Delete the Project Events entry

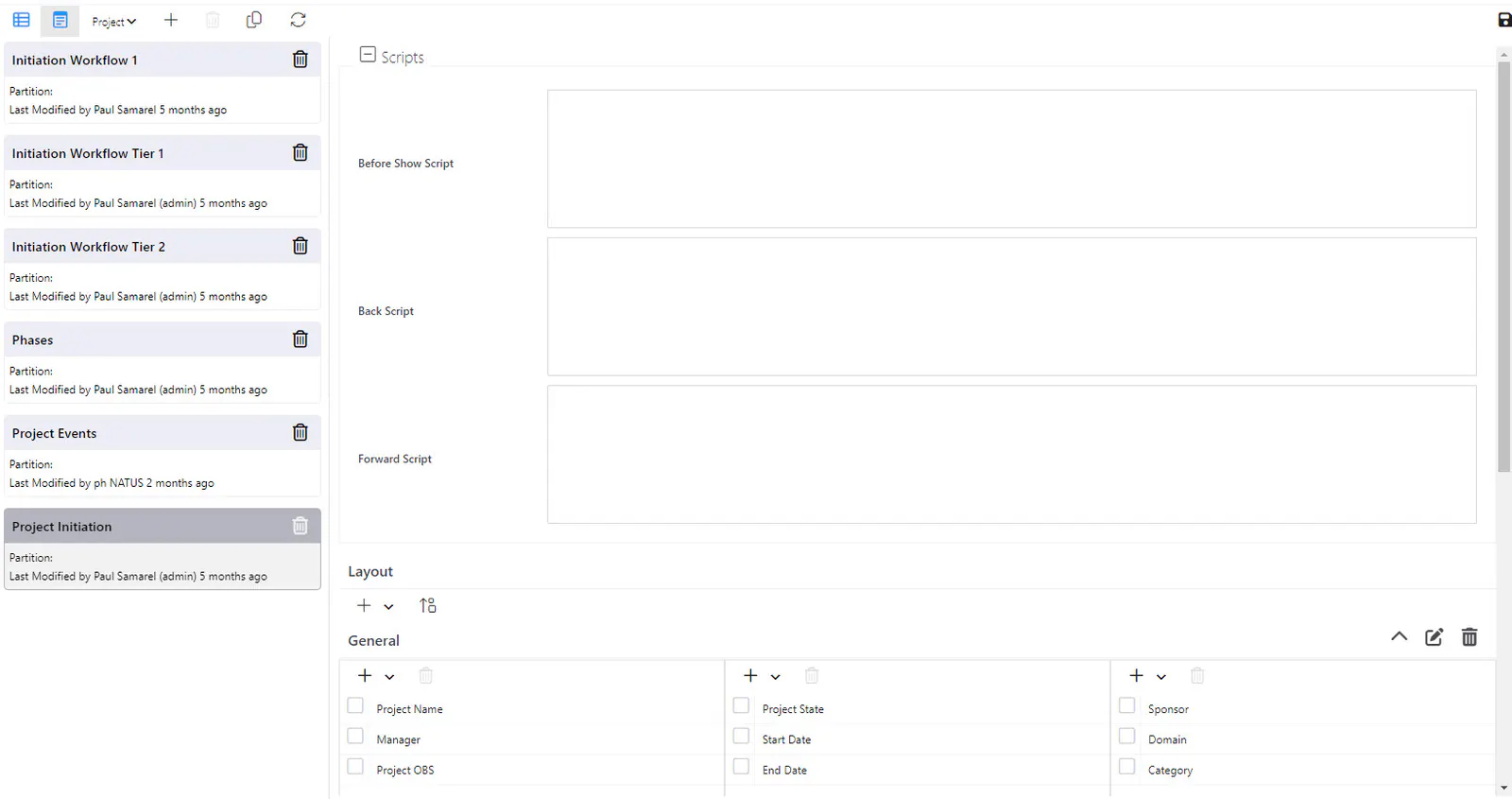click(301, 432)
